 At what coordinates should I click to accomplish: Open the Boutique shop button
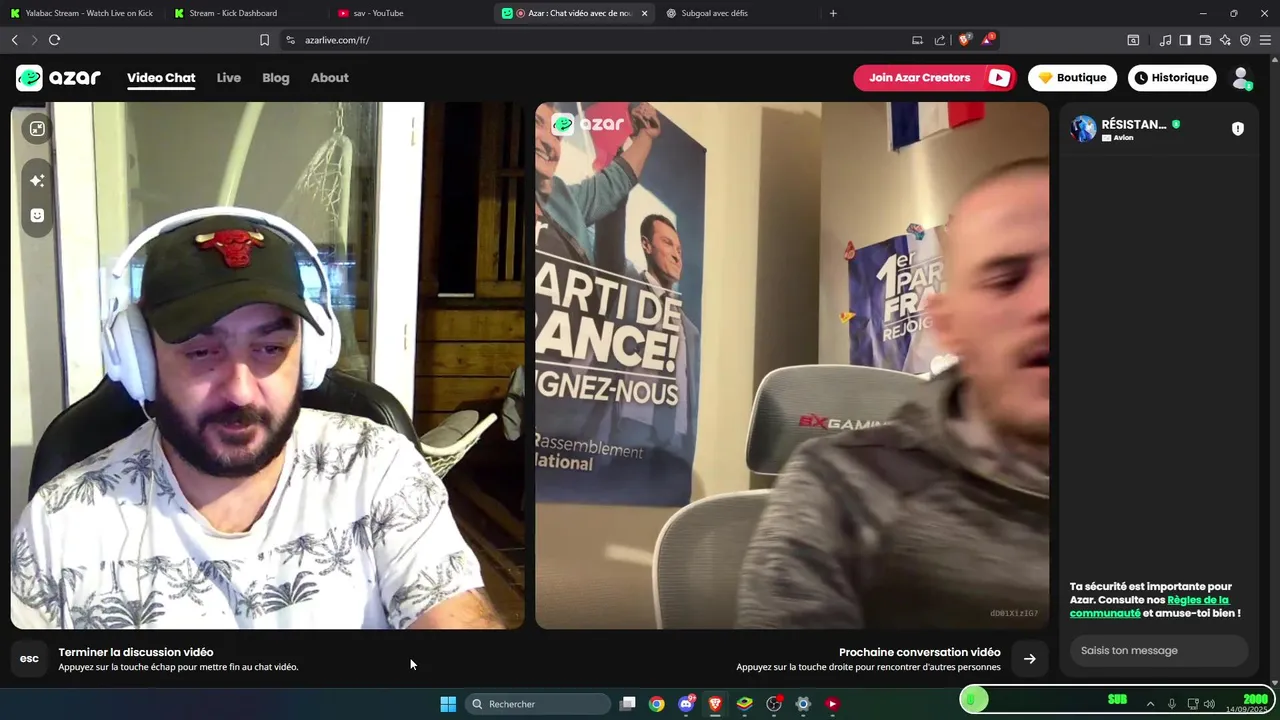coord(1072,78)
